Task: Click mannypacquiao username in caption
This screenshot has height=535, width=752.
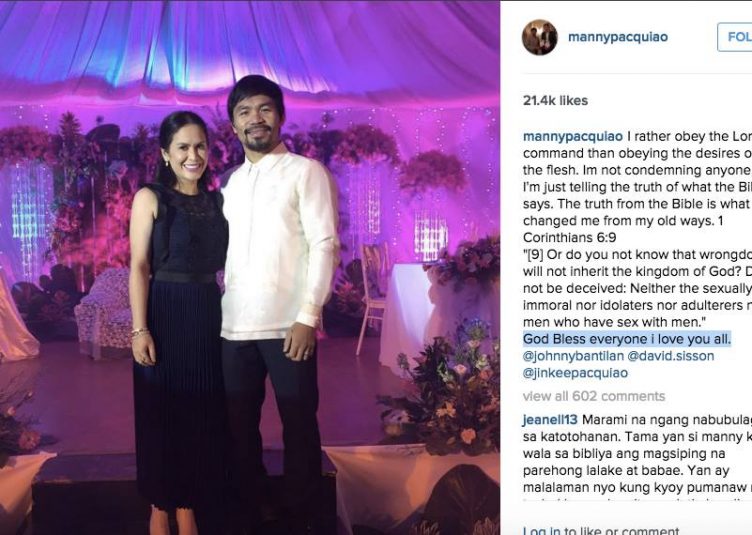Action: point(573,137)
